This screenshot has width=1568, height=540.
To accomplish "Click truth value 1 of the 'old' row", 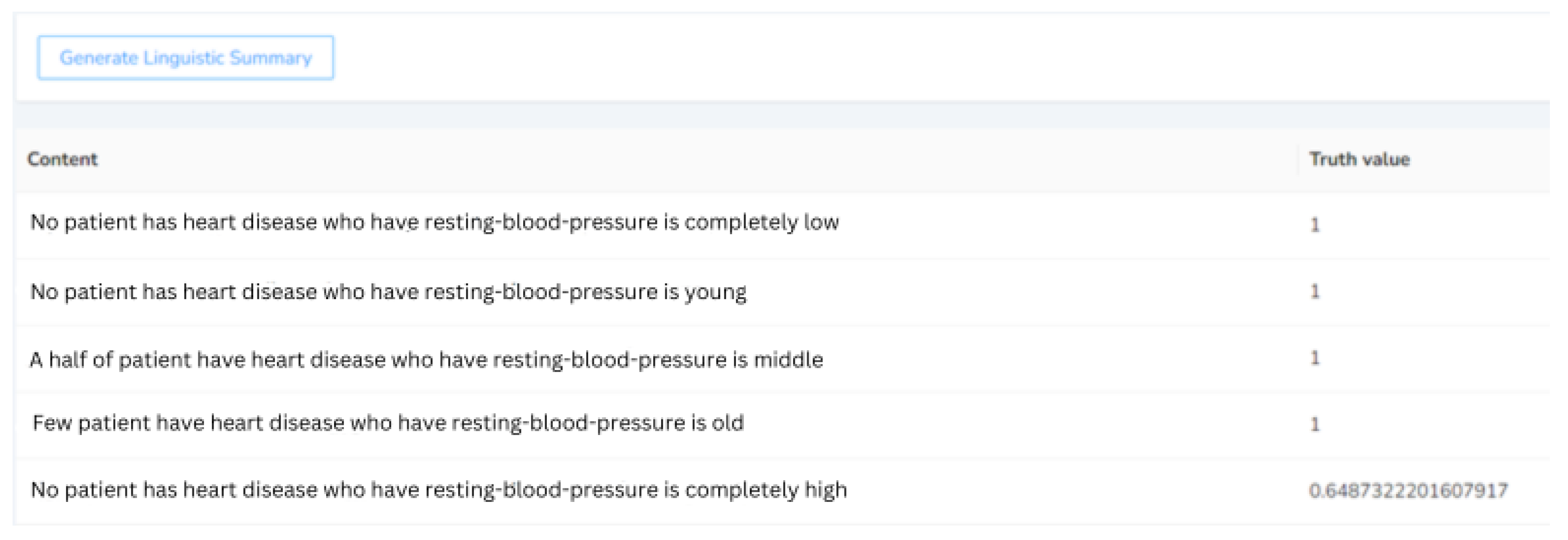I will 1315,424.
